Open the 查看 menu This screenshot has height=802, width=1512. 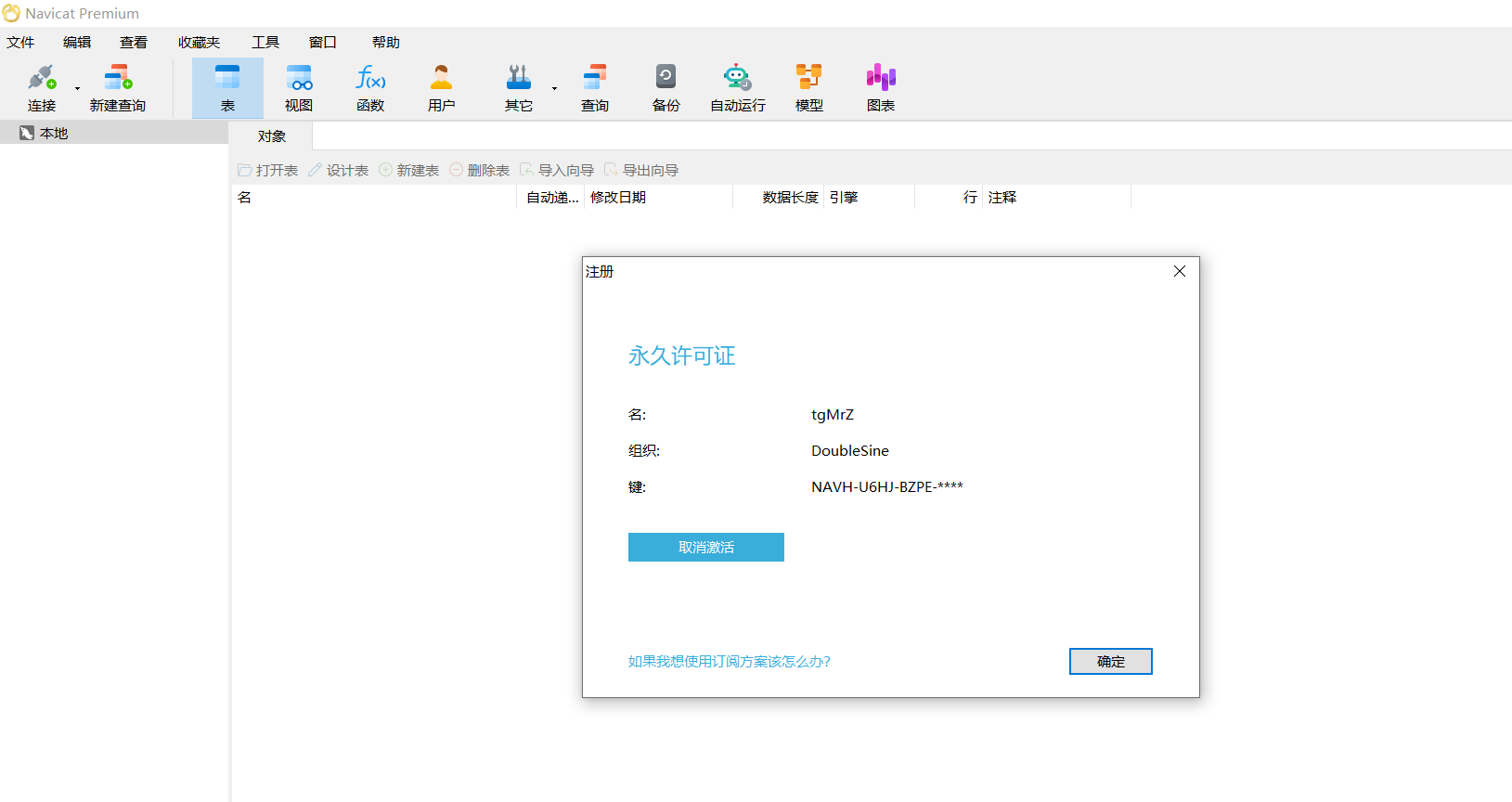tap(134, 43)
